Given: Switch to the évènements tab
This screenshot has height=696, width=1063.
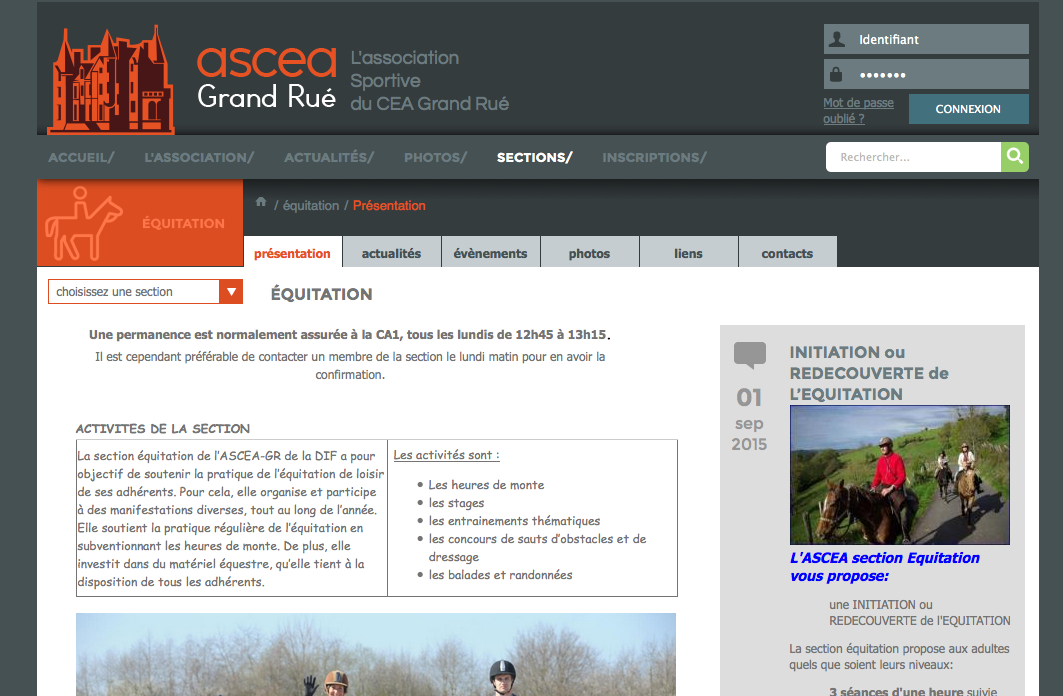Looking at the screenshot, I should click(x=490, y=254).
